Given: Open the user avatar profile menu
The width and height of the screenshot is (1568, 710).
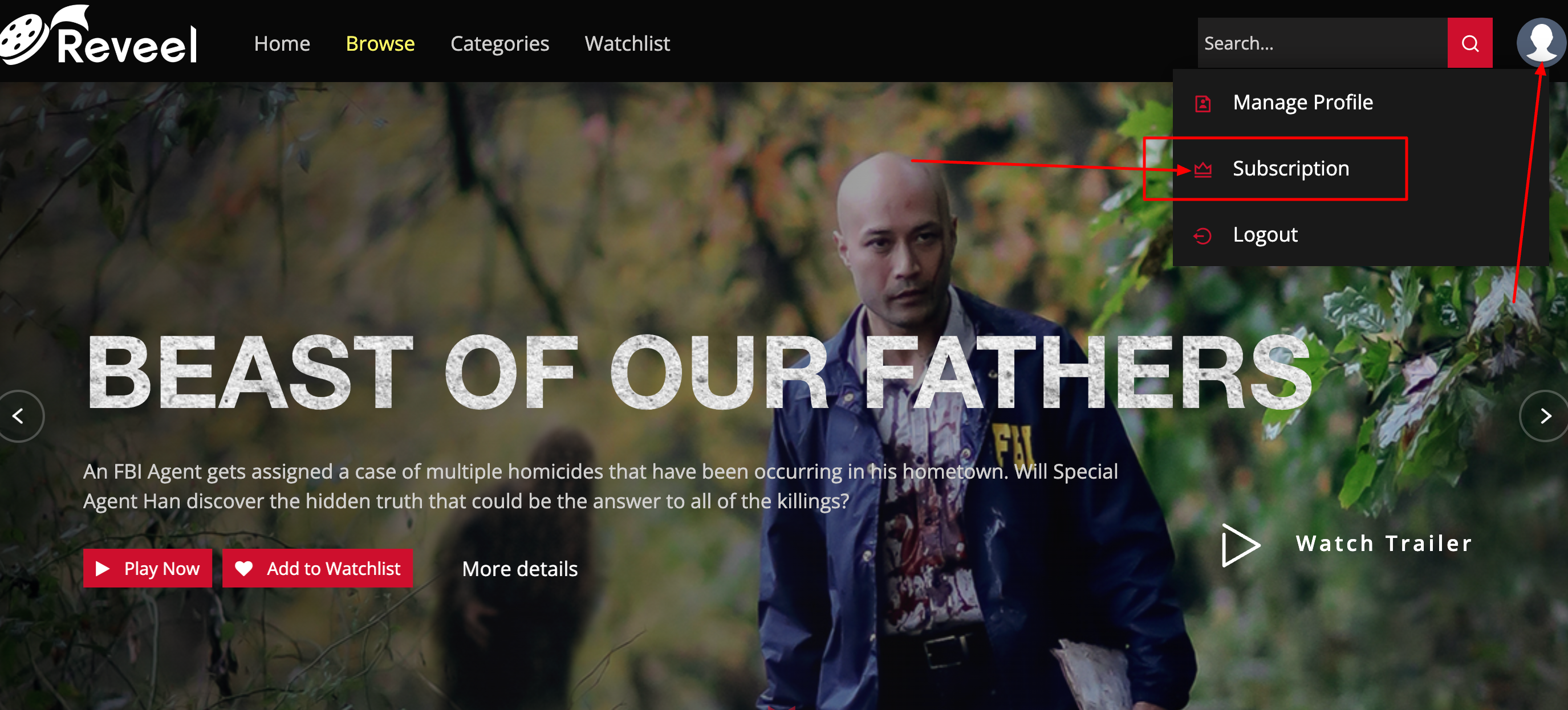Looking at the screenshot, I should (x=1541, y=43).
